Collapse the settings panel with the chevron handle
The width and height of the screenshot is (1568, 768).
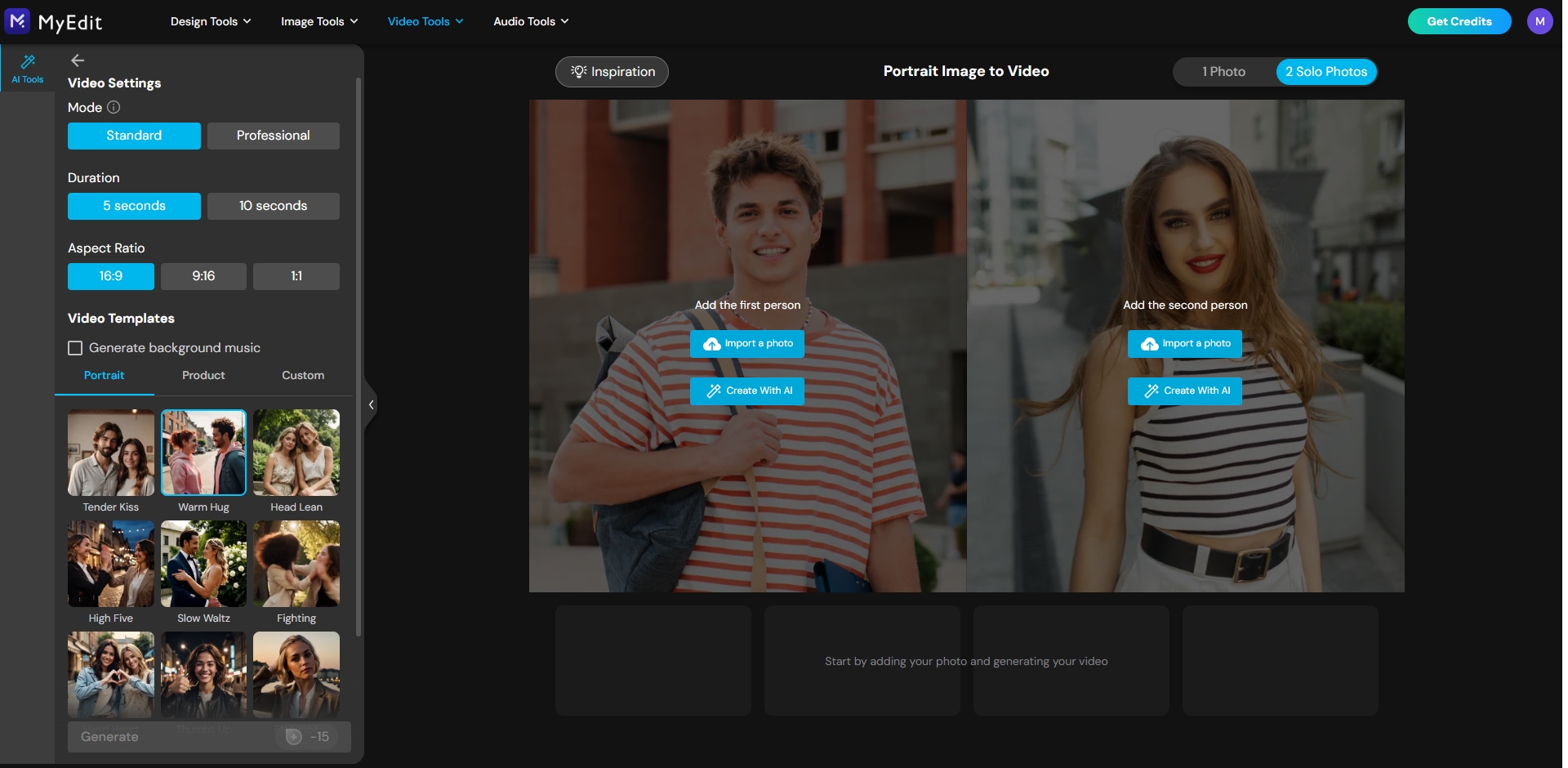(x=372, y=404)
